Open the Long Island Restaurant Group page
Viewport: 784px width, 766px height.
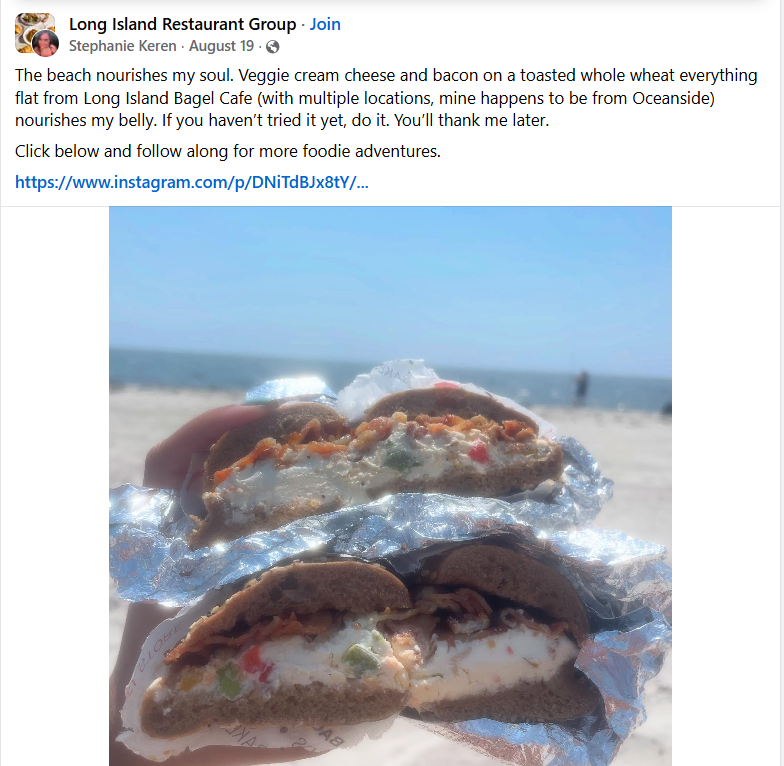(182, 24)
